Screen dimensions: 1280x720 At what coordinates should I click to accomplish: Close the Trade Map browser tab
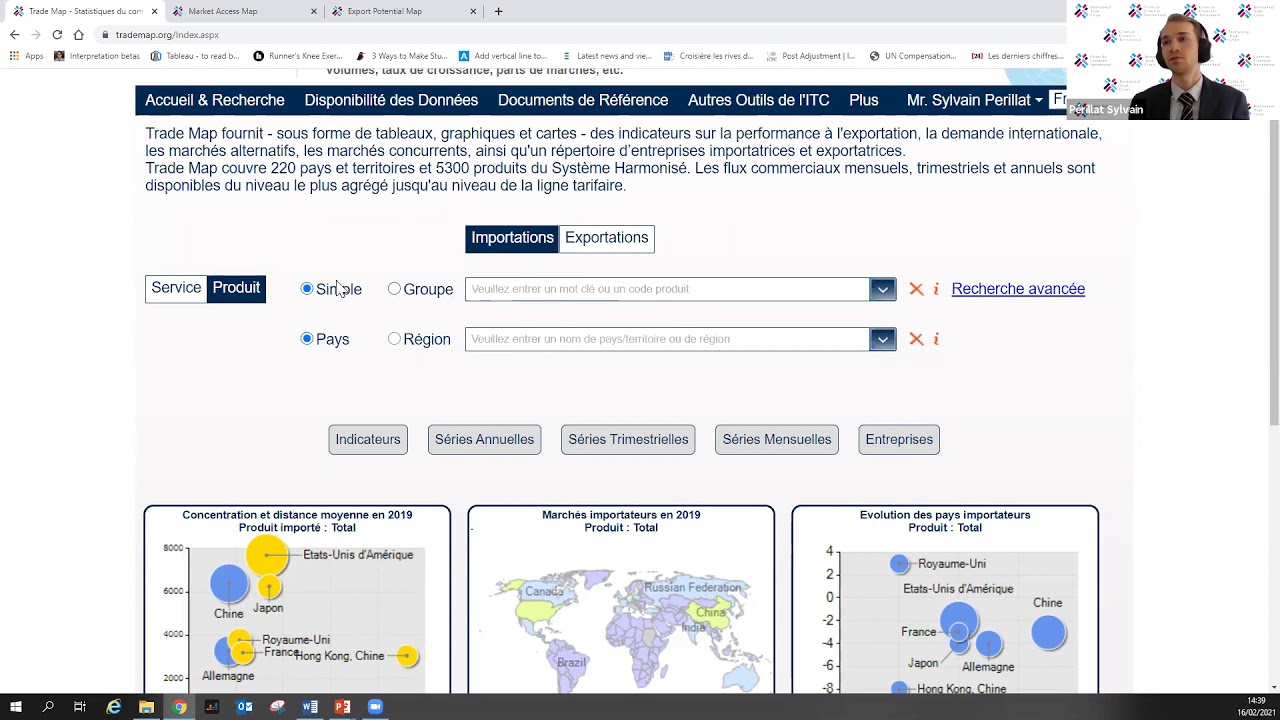point(154,11)
